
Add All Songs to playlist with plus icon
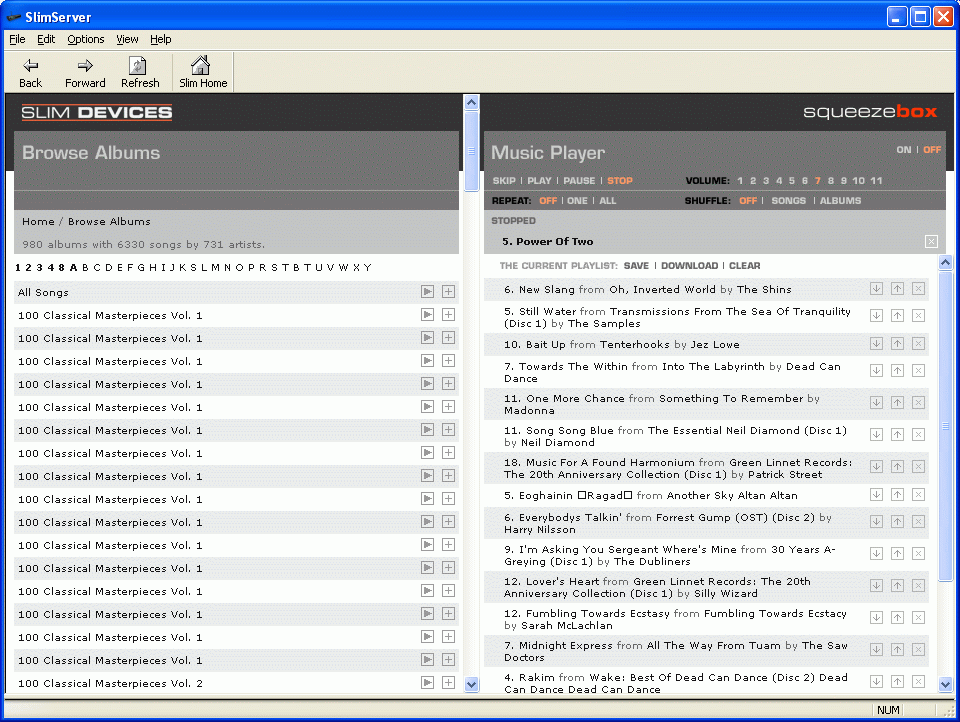pos(448,292)
